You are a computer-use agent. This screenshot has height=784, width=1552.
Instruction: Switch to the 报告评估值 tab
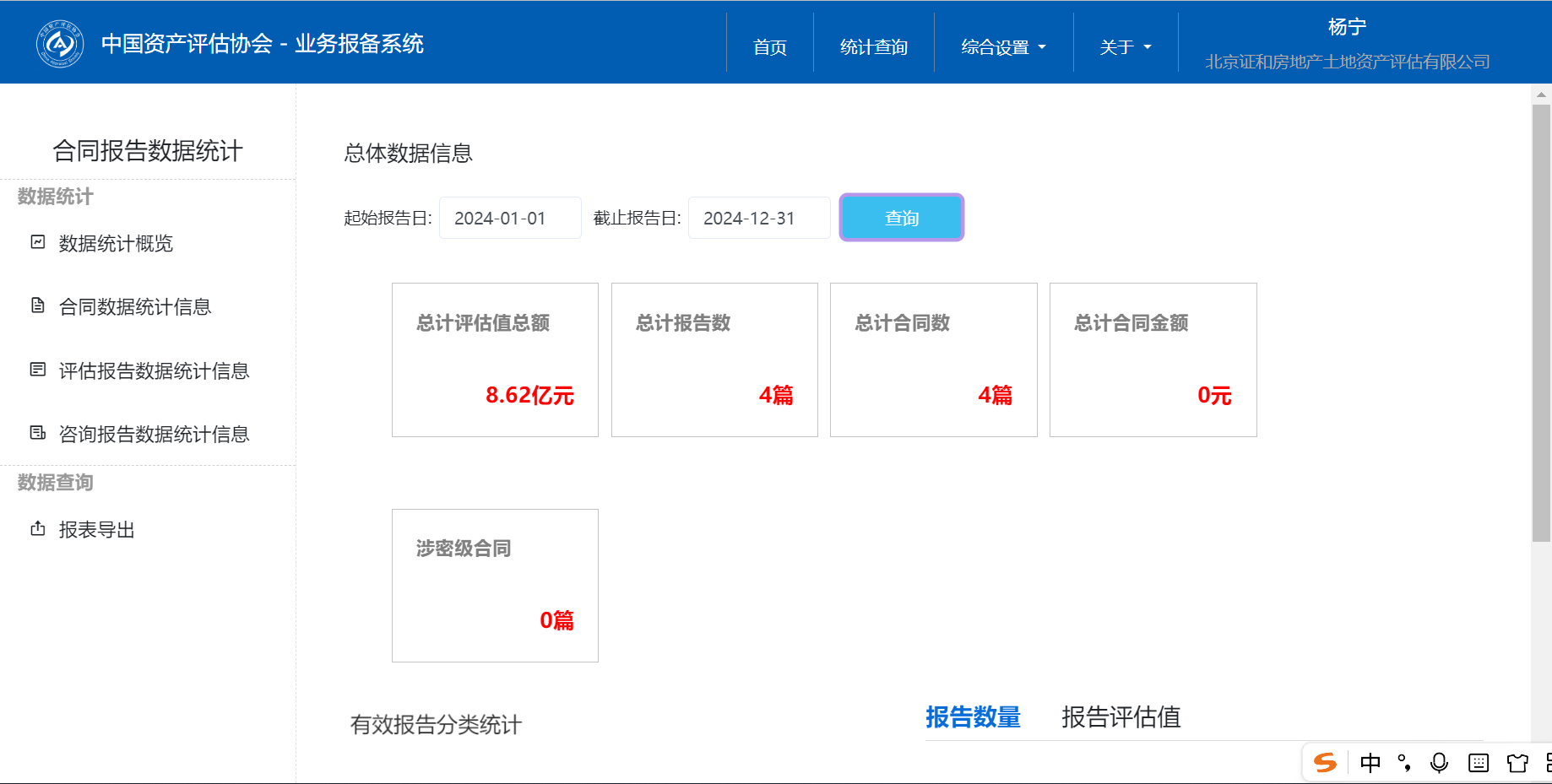pos(1121,716)
